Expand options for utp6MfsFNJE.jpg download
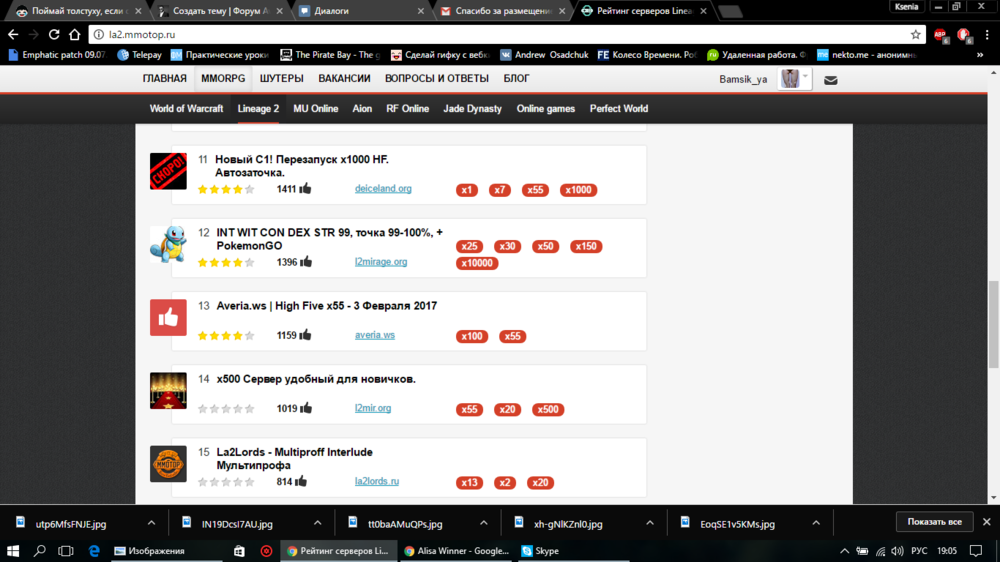The width and height of the screenshot is (1000, 562). point(151,522)
